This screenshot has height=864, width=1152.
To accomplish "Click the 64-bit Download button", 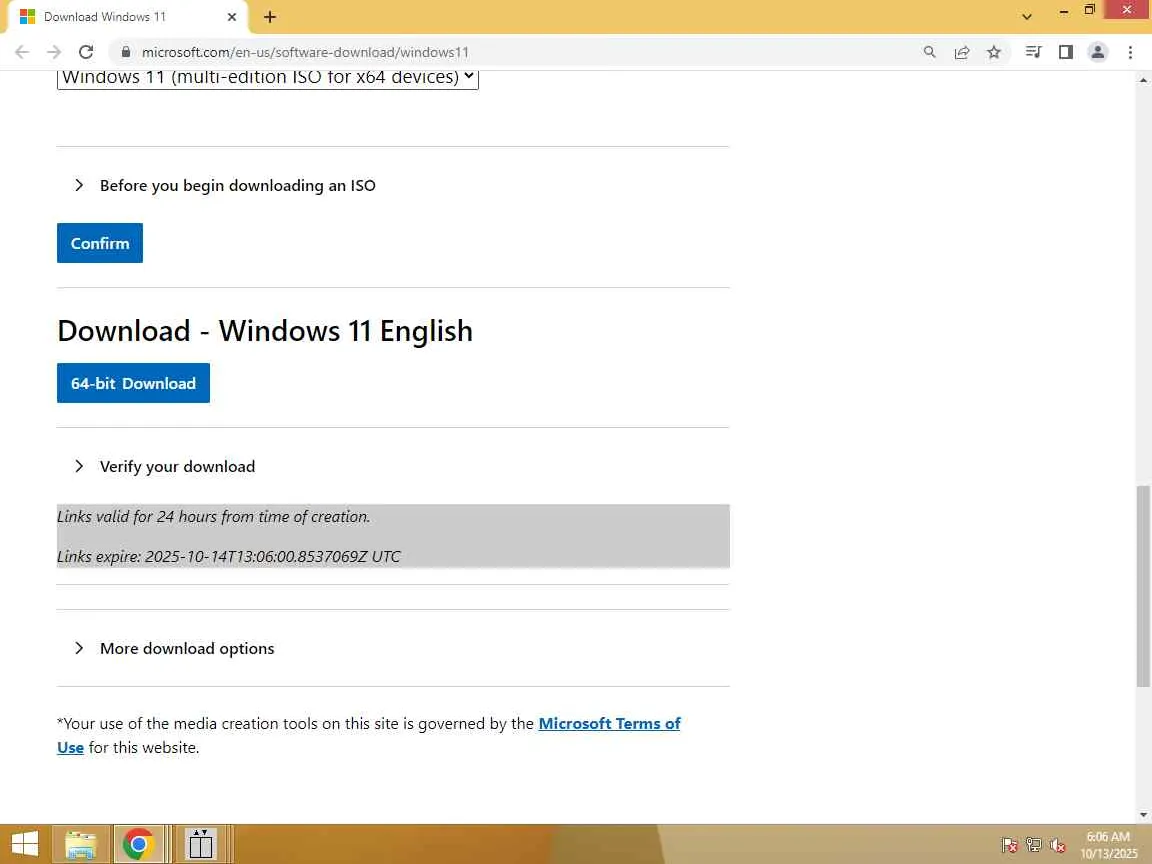I will 133,383.
